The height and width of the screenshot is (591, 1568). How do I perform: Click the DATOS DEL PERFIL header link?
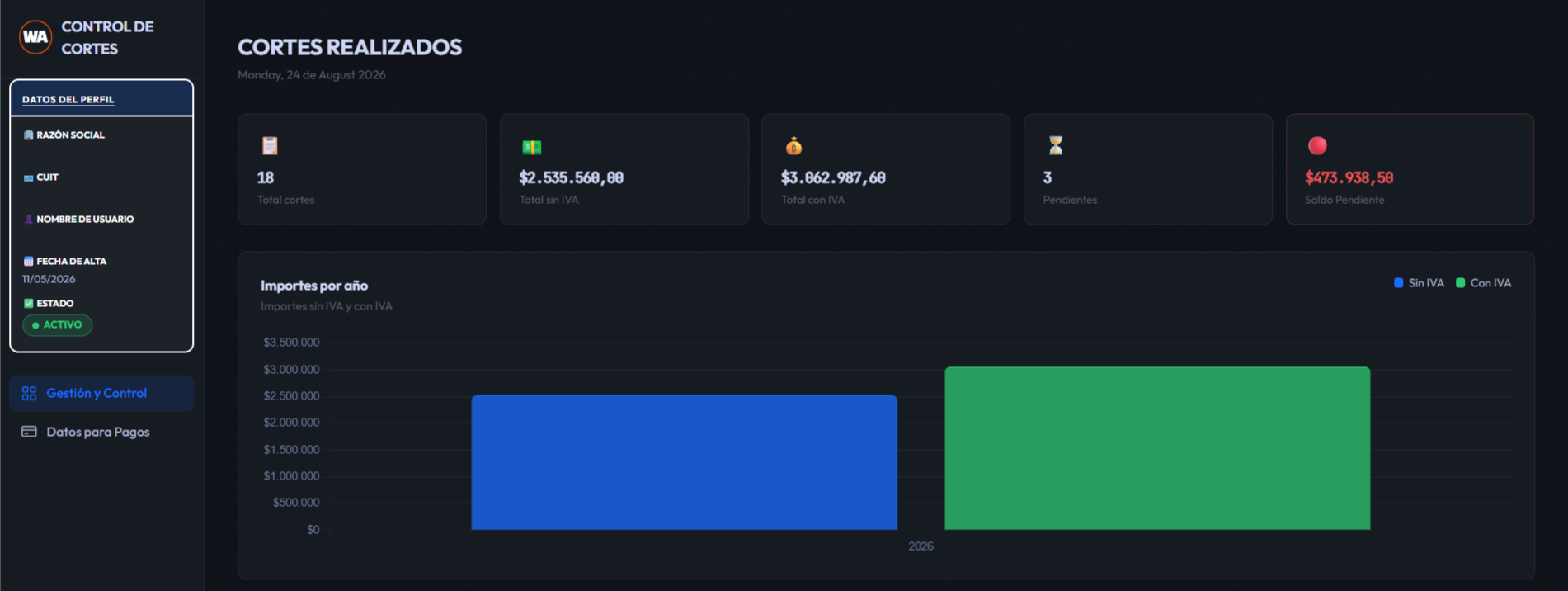coord(68,100)
